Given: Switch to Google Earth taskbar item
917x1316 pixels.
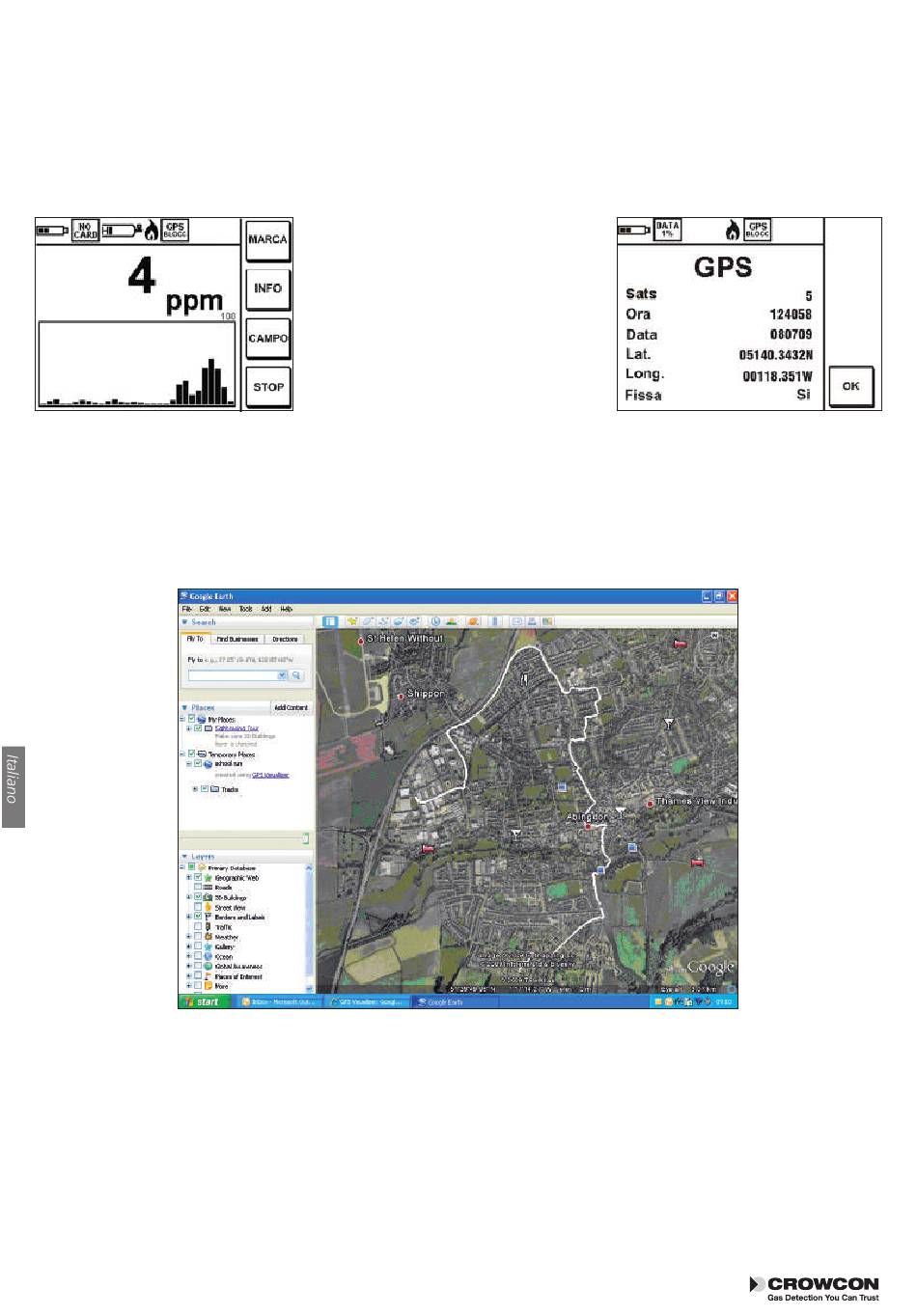Looking at the screenshot, I should point(456,1002).
